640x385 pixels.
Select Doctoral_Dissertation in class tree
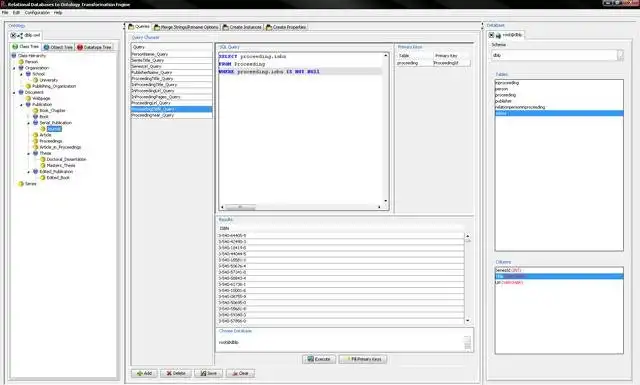point(66,159)
